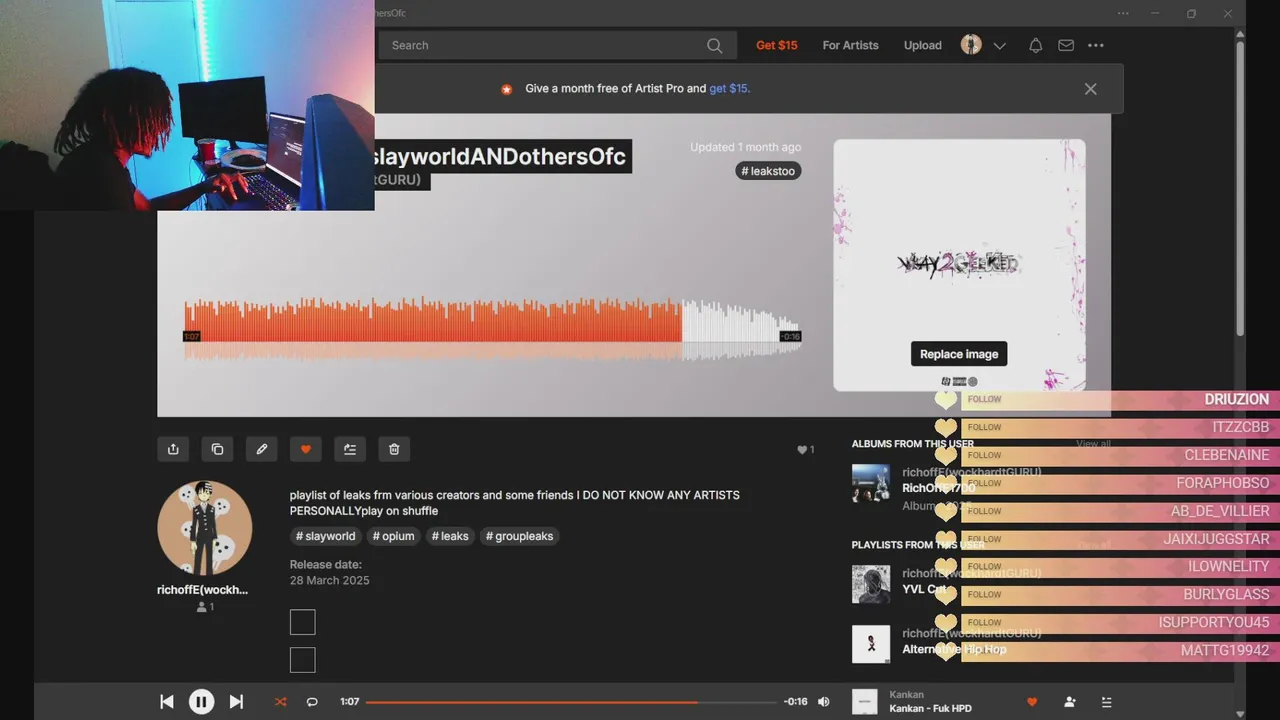The height and width of the screenshot is (720, 1280).
Task: Mute with the volume speaker icon
Action: click(824, 702)
